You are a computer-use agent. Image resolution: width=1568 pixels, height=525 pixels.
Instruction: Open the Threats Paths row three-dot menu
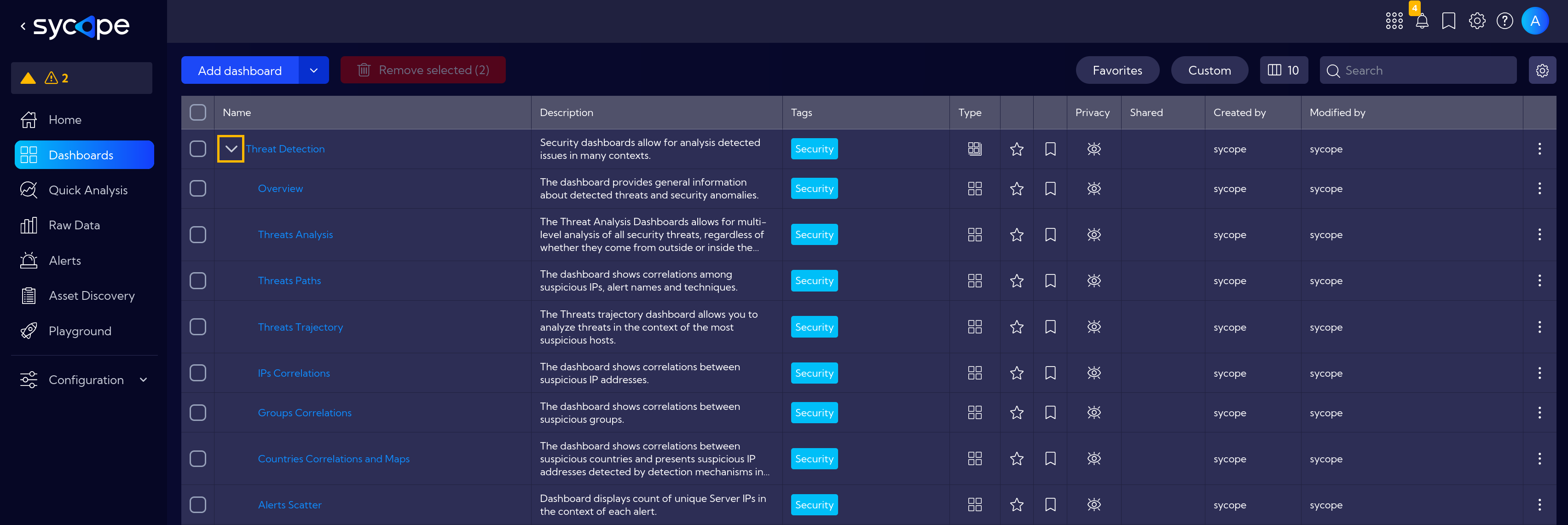point(1539,281)
